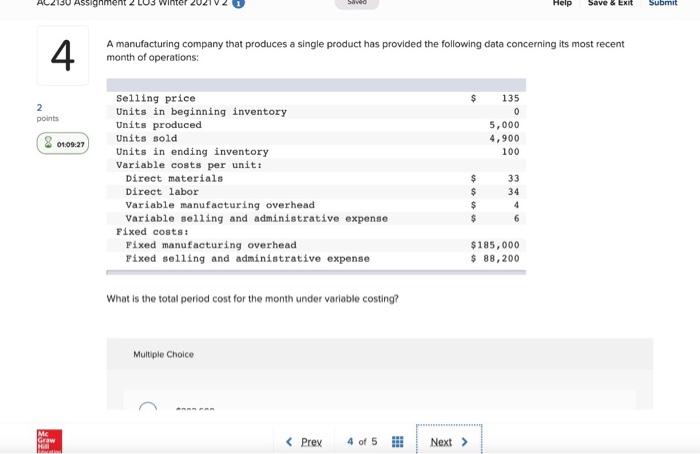This screenshot has height=454, width=700.
Task: Open the question grid navigator icon
Action: 397,442
